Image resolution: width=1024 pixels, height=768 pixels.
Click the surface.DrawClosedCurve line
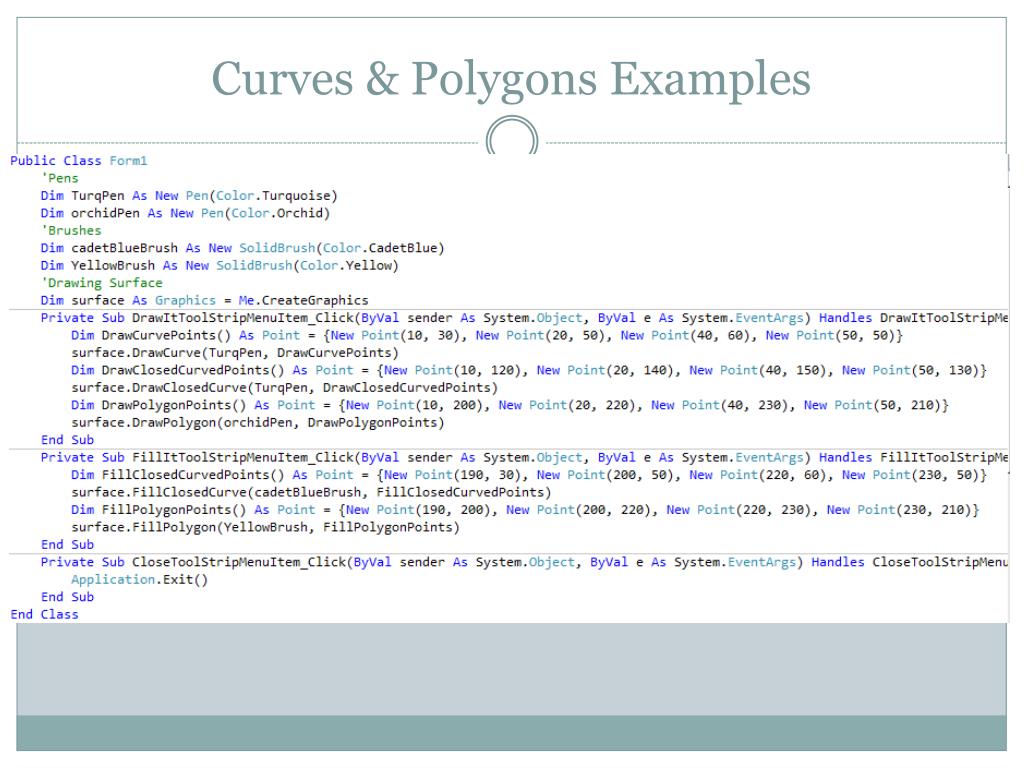pyautogui.click(x=285, y=388)
